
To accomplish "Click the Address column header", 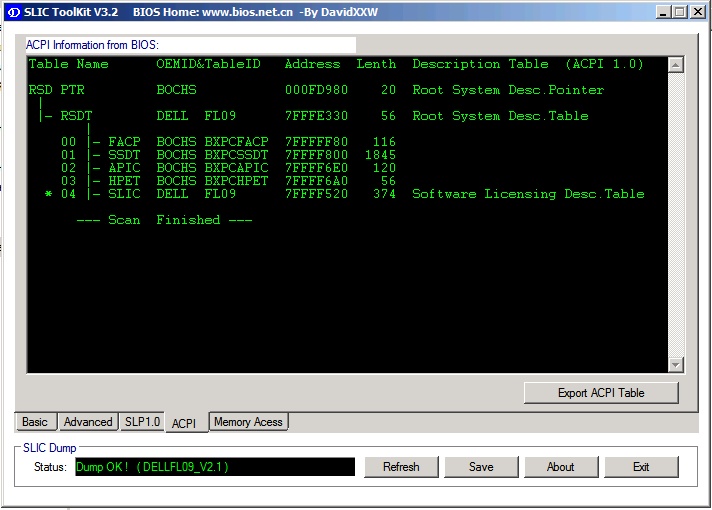I will [x=312, y=64].
